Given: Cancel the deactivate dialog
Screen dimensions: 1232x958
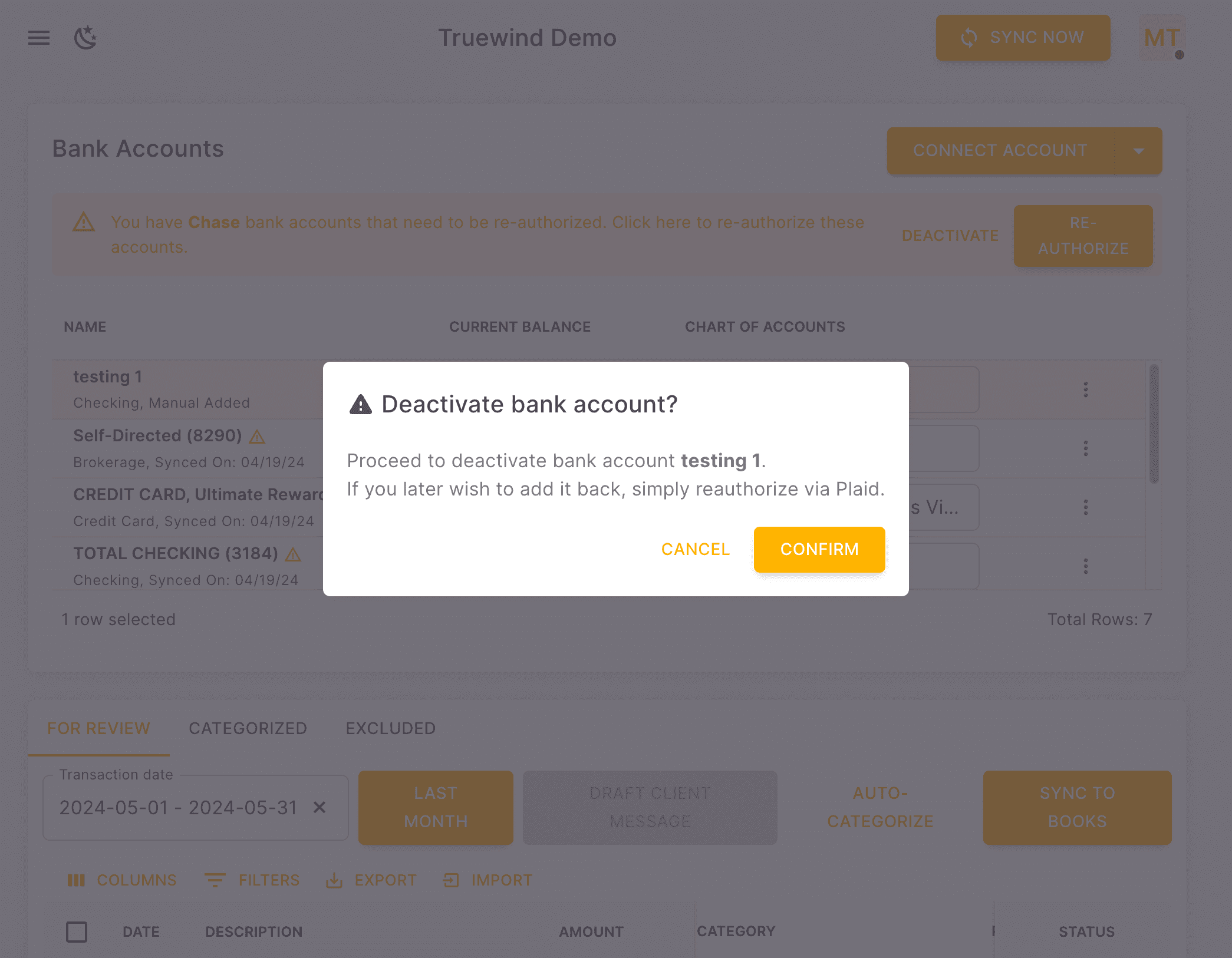Looking at the screenshot, I should [695, 549].
